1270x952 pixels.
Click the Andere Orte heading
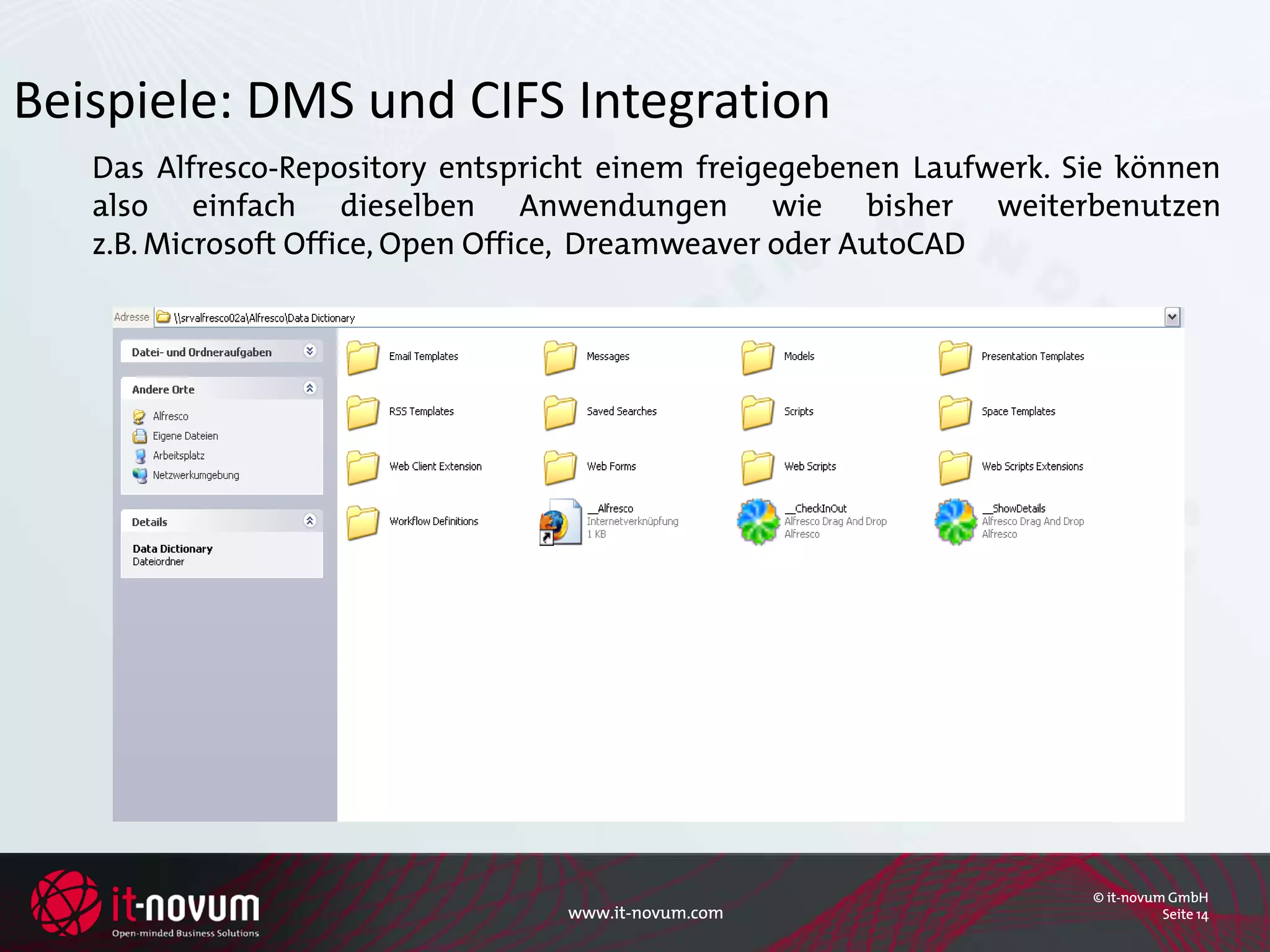point(163,390)
